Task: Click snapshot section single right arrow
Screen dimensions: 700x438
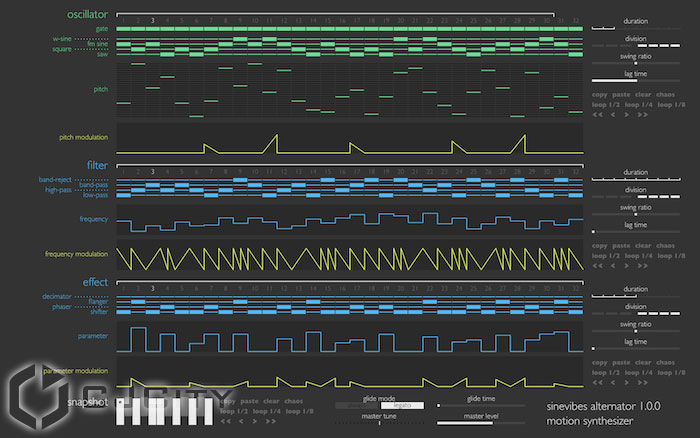Action: click(254, 421)
